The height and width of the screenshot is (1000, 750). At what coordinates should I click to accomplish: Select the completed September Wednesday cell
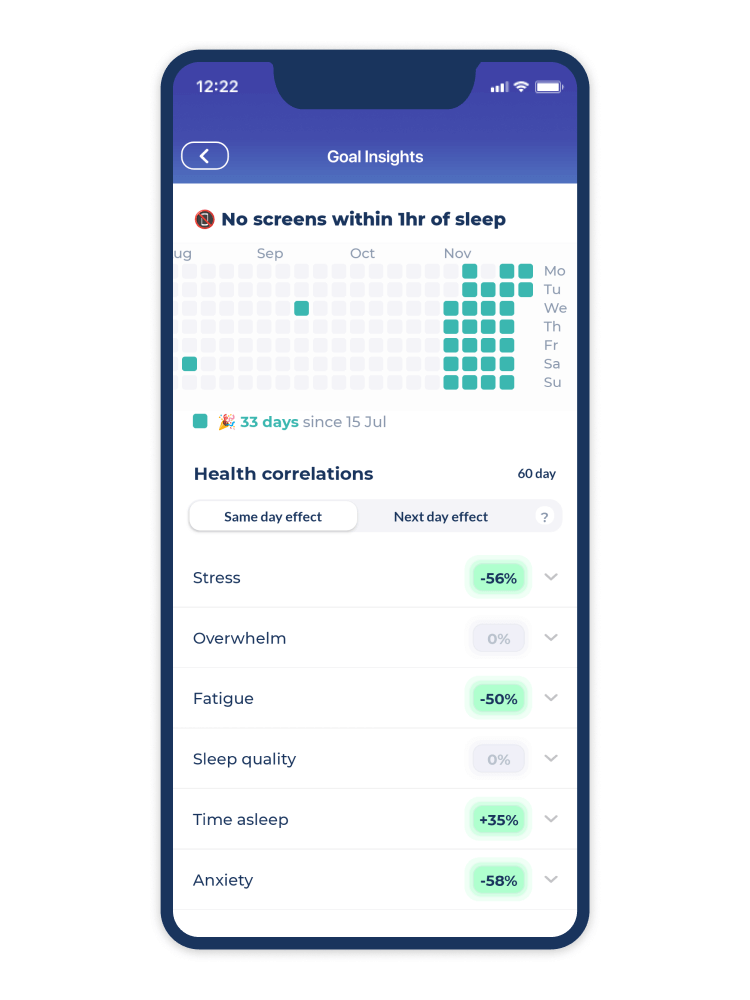pyautogui.click(x=302, y=309)
